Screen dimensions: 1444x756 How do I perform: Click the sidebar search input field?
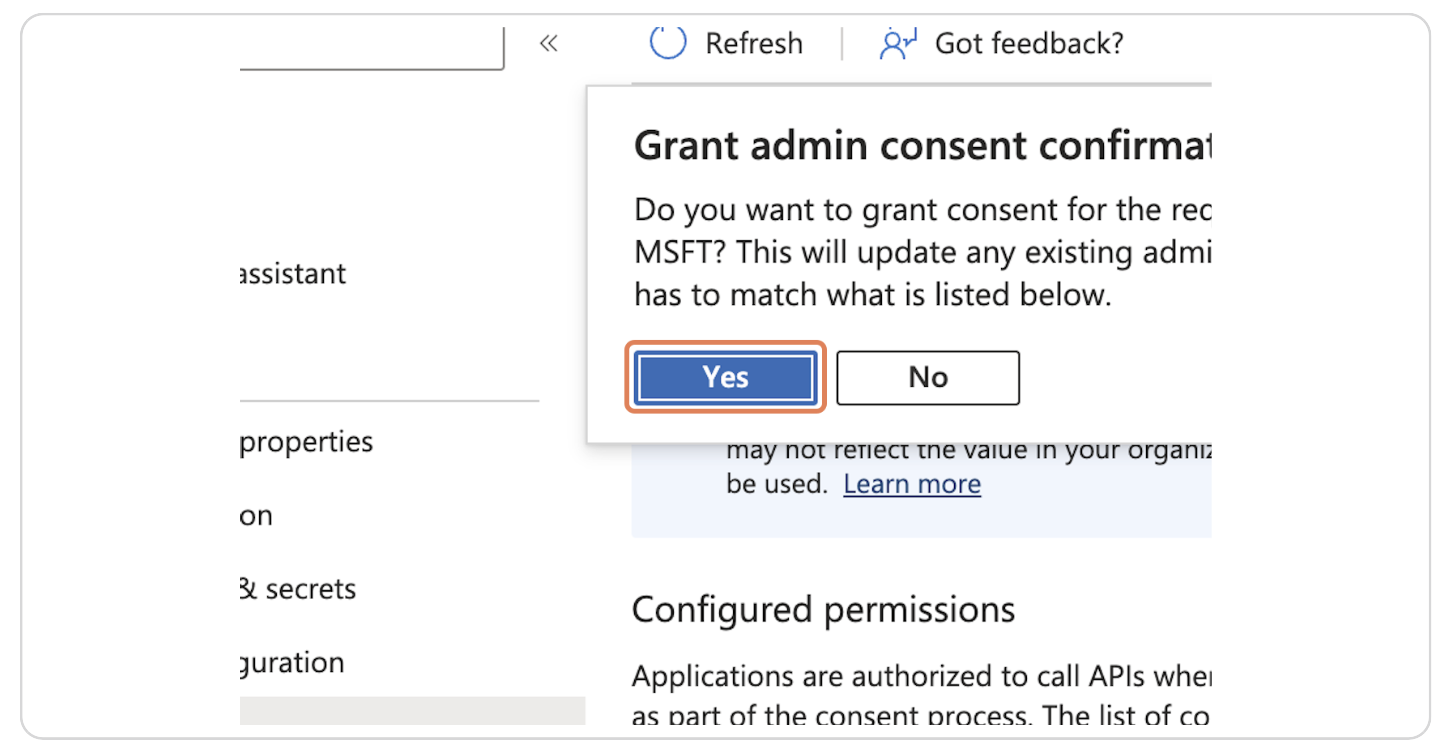tap(370, 48)
